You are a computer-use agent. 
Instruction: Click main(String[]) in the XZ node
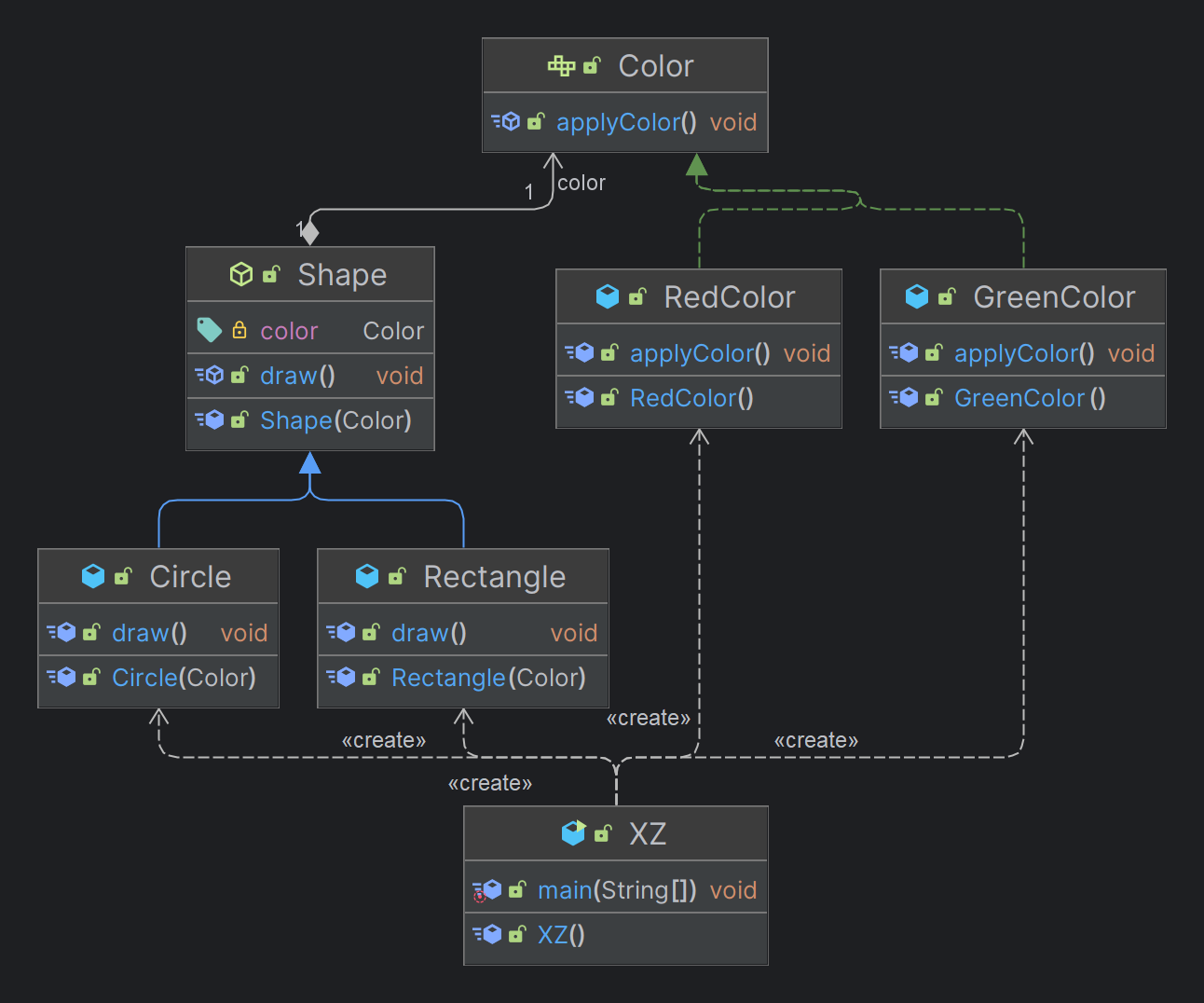(617, 890)
